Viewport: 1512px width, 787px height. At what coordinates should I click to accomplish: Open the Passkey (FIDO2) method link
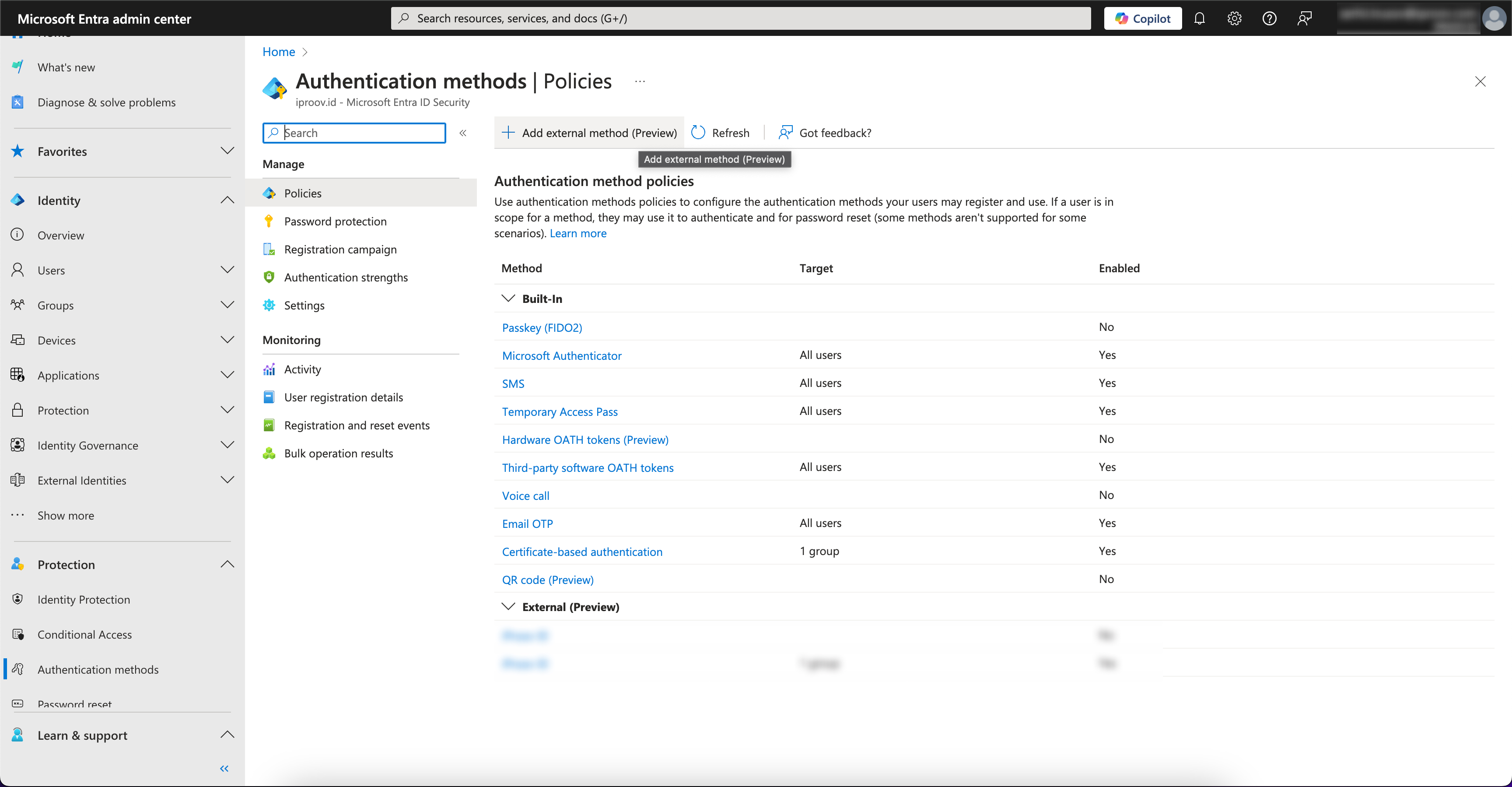click(x=542, y=327)
